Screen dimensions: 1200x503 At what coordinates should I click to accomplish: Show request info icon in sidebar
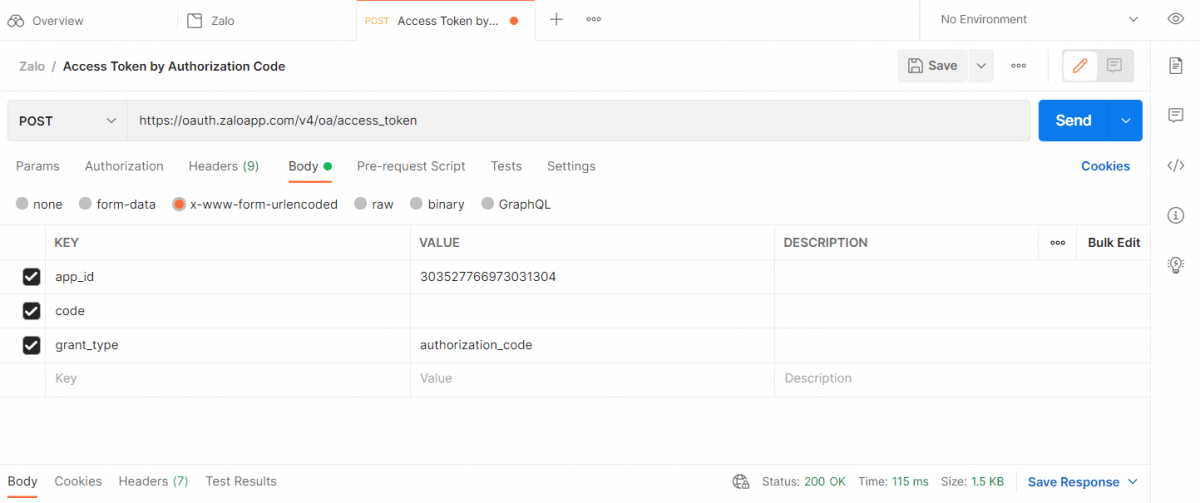tap(1176, 215)
